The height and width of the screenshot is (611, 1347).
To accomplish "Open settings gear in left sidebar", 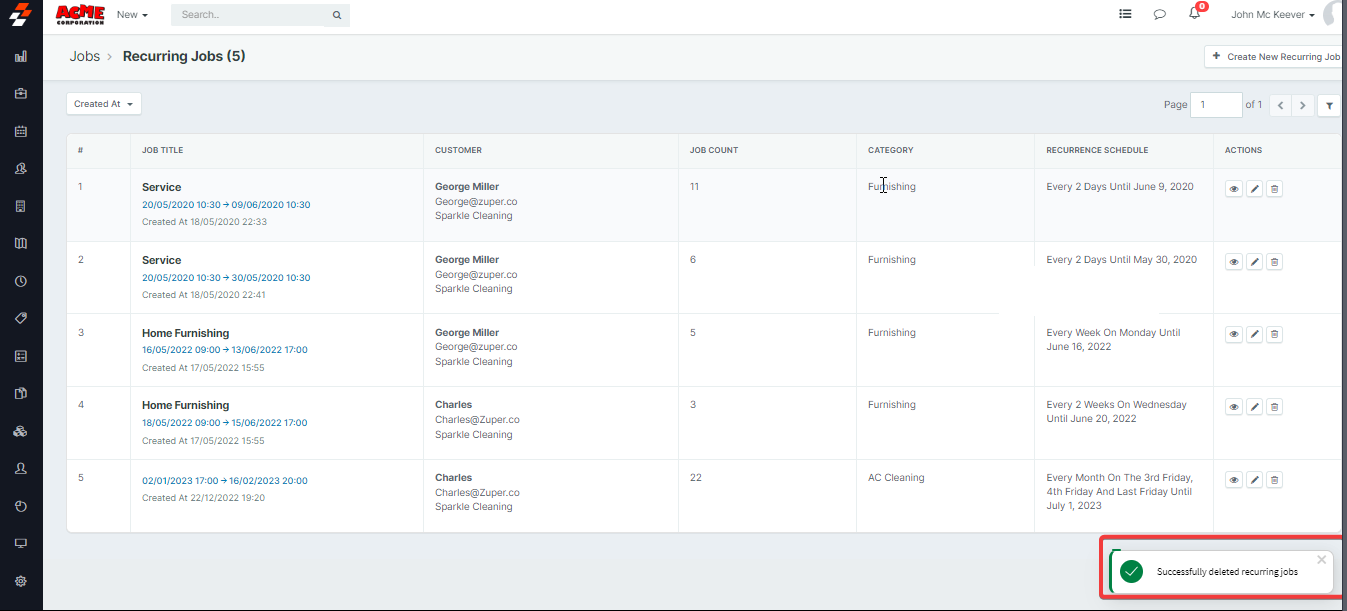I will pyautogui.click(x=21, y=581).
